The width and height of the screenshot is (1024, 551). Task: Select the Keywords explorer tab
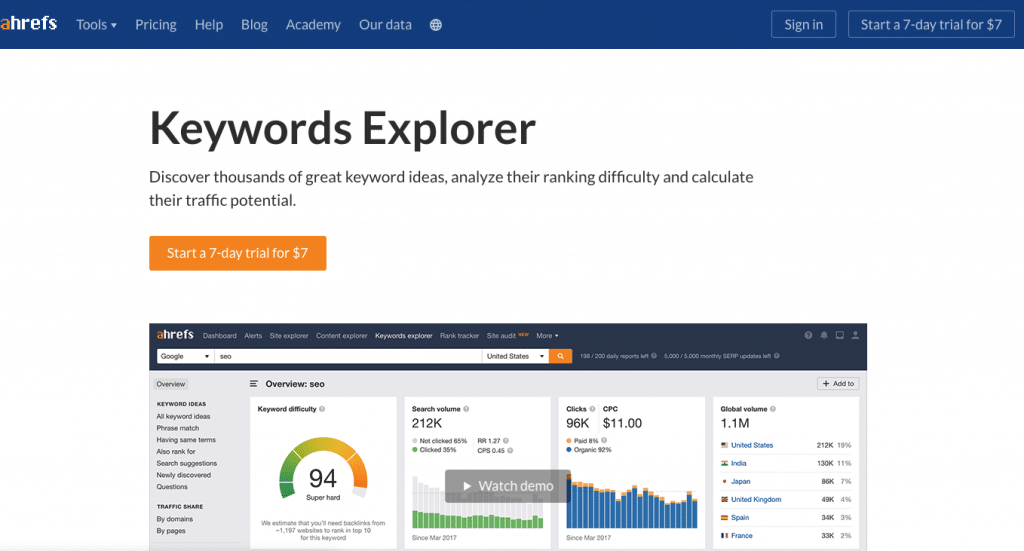pyautogui.click(x=404, y=336)
